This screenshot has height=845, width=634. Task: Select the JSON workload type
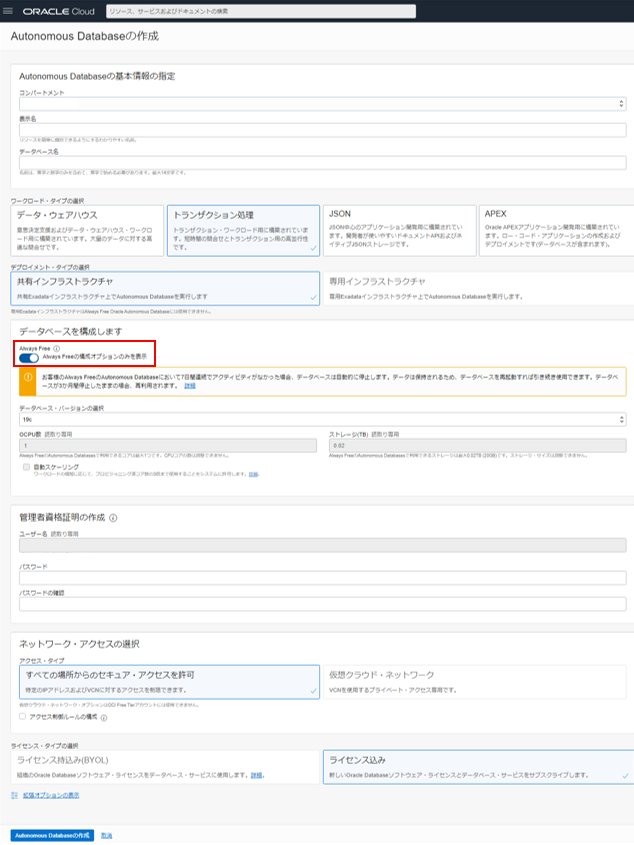click(x=399, y=230)
